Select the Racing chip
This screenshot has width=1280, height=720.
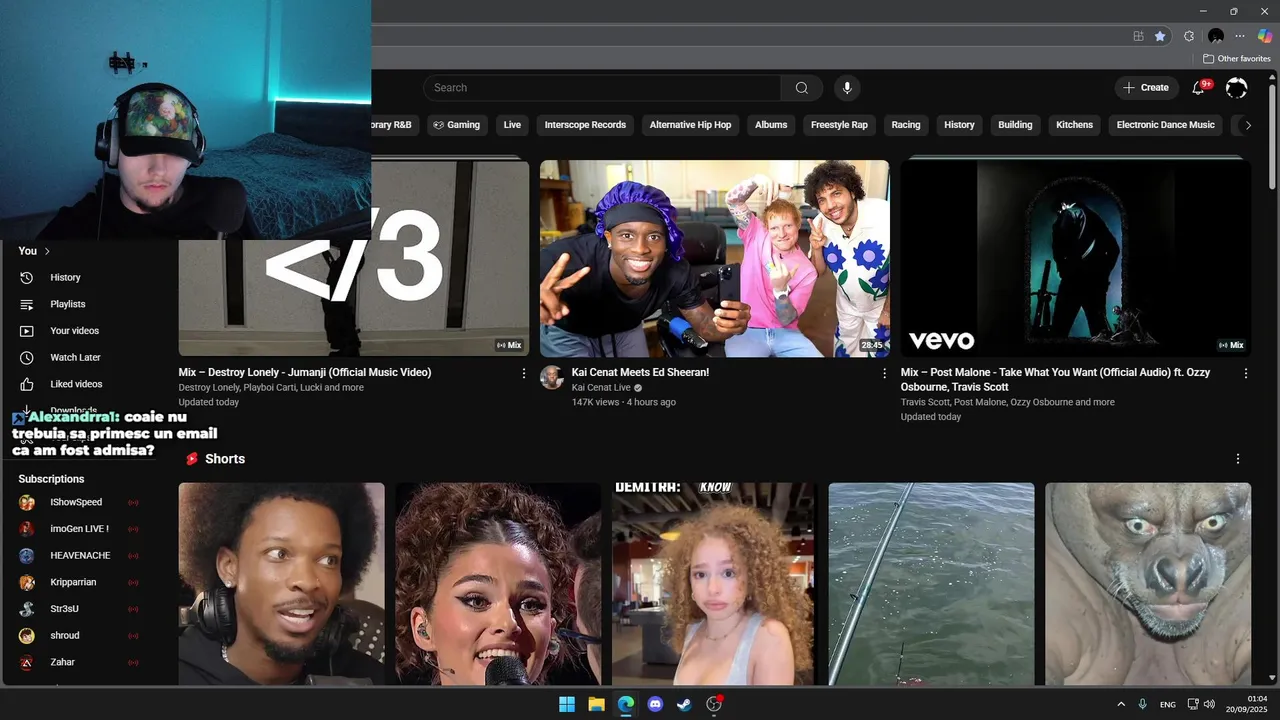click(906, 125)
